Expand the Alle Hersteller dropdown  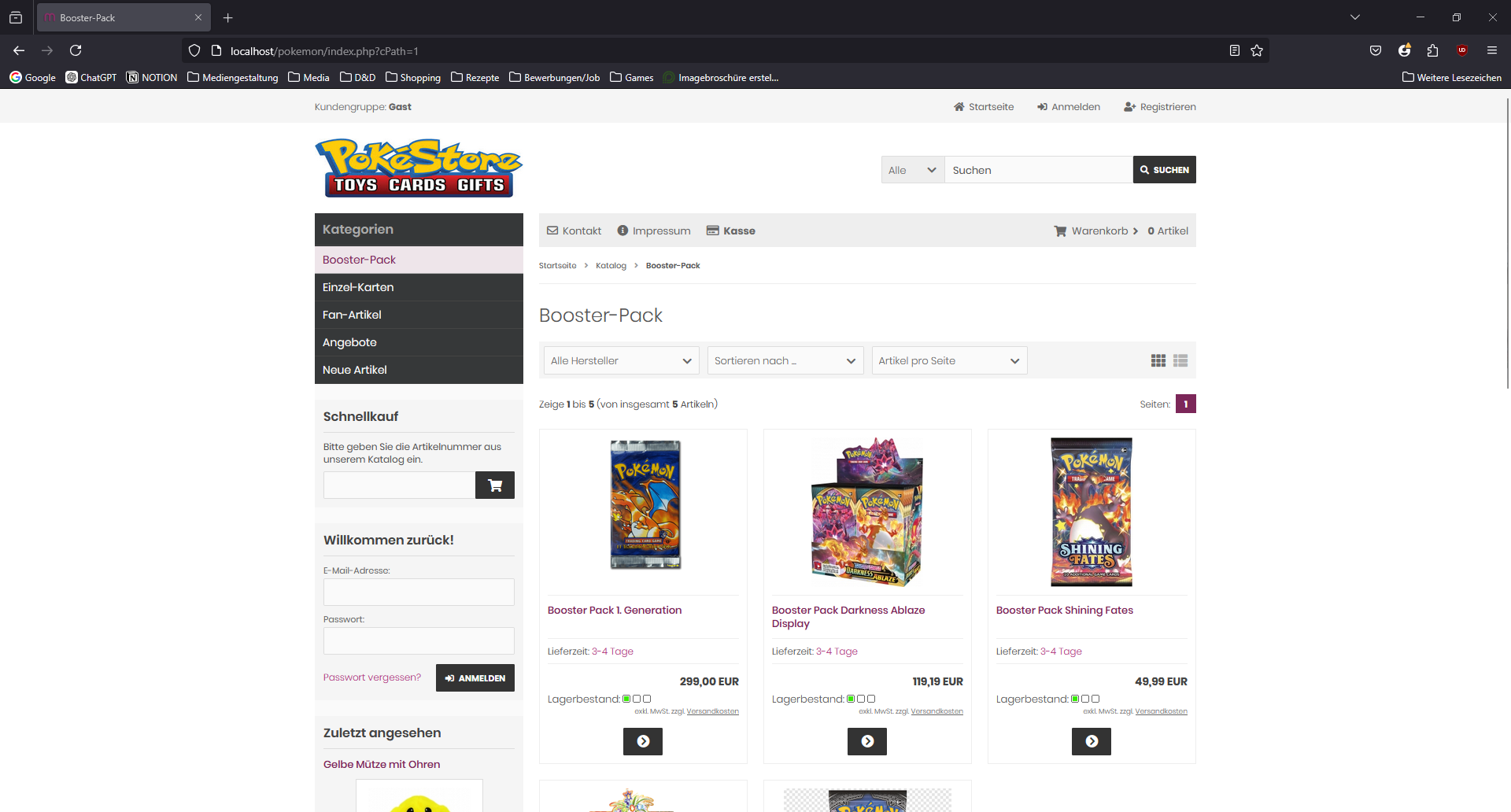pos(621,361)
